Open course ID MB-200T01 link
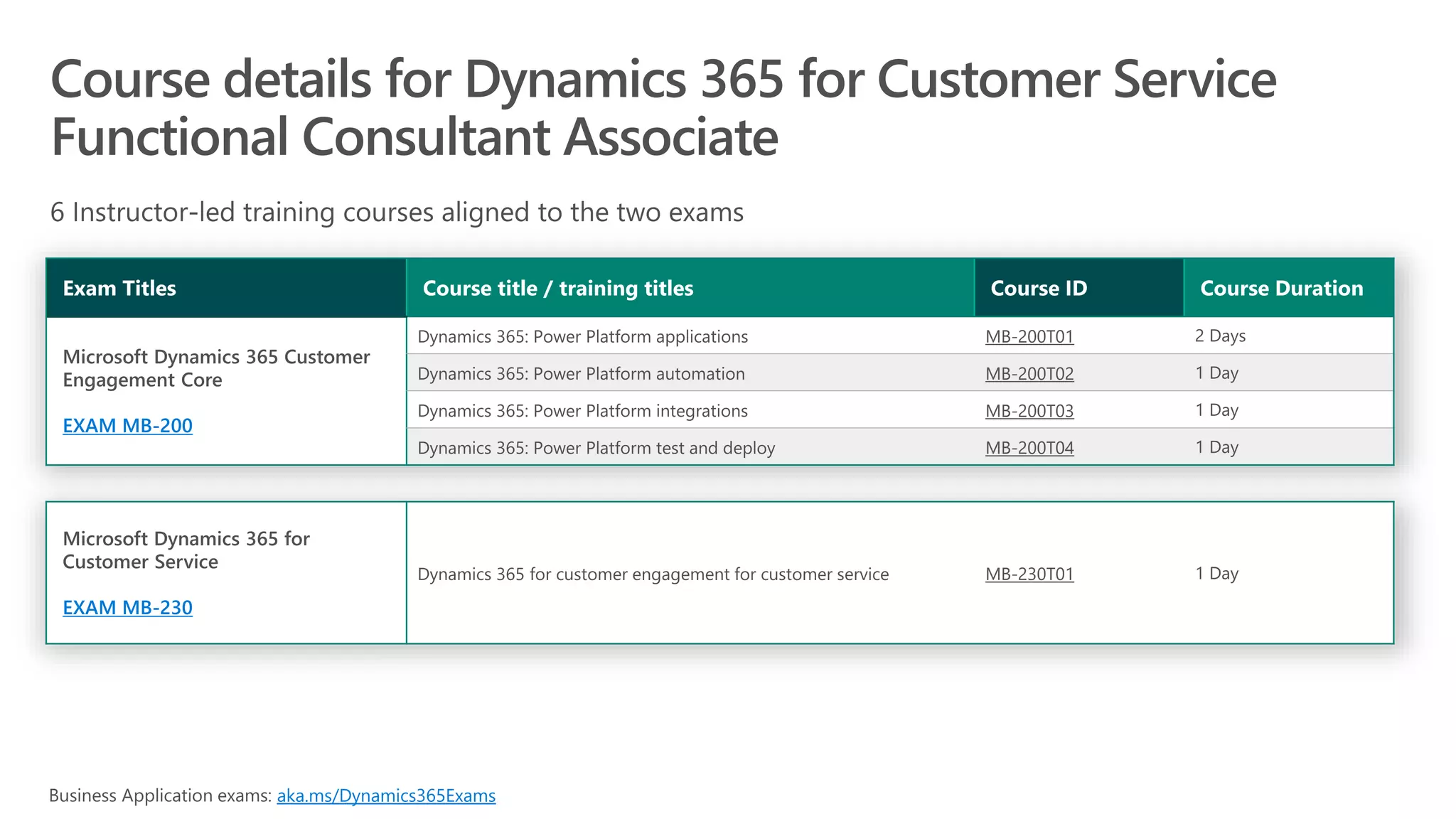The image size is (1456, 819). 1029,336
